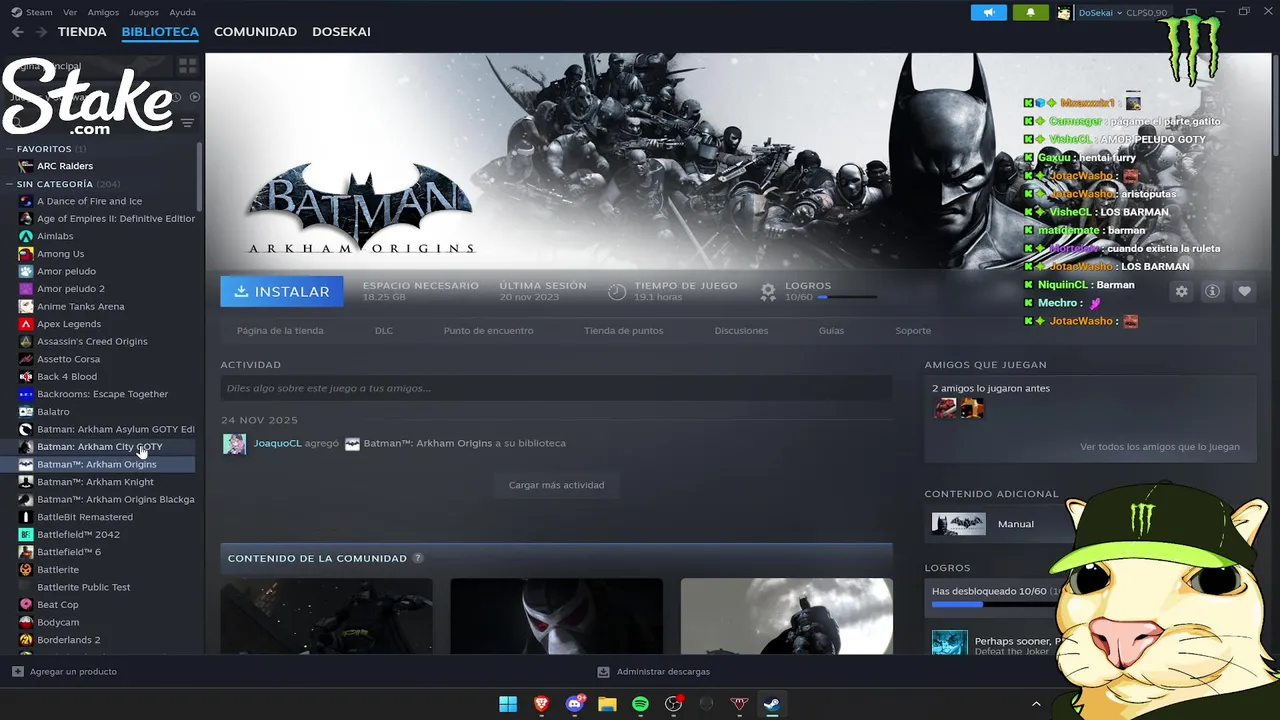Viewport: 1280px width, 720px height.
Task: Open the Guías link
Action: pyautogui.click(x=831, y=331)
